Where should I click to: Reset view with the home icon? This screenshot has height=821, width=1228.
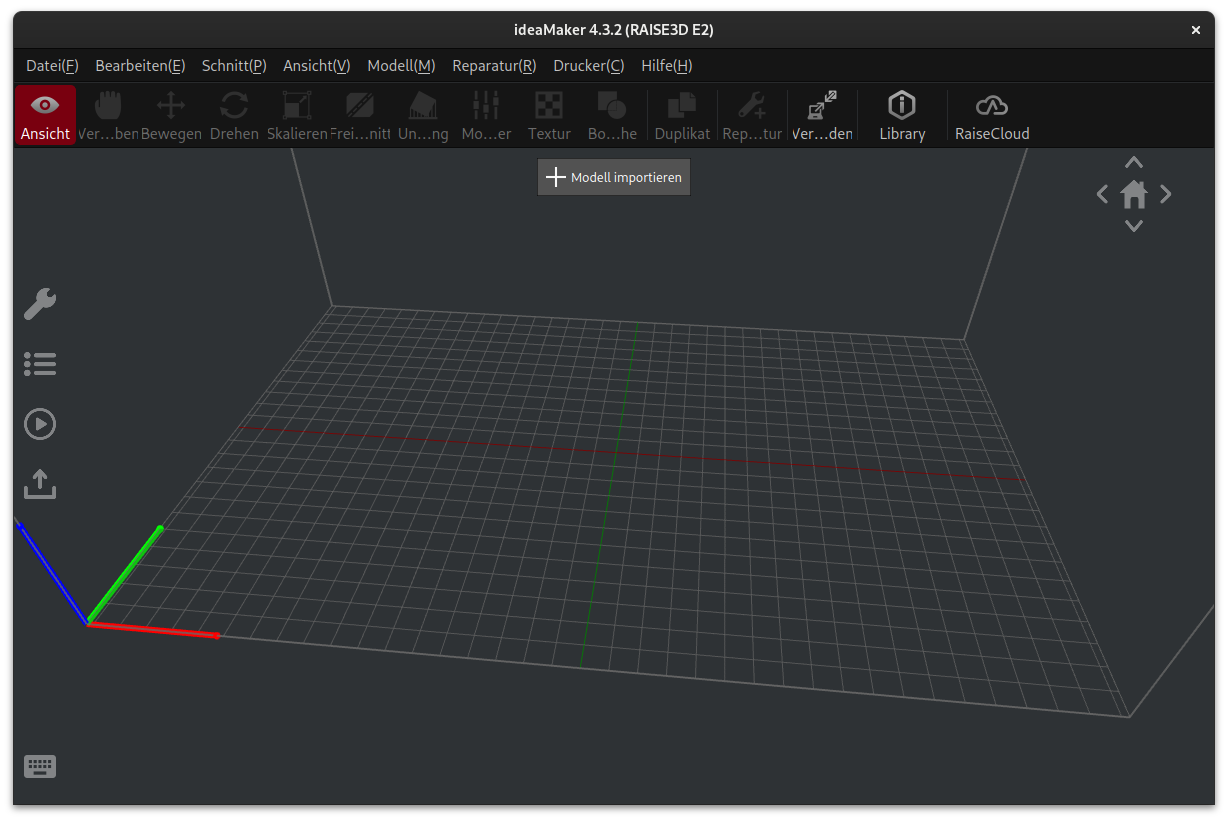tap(1134, 194)
